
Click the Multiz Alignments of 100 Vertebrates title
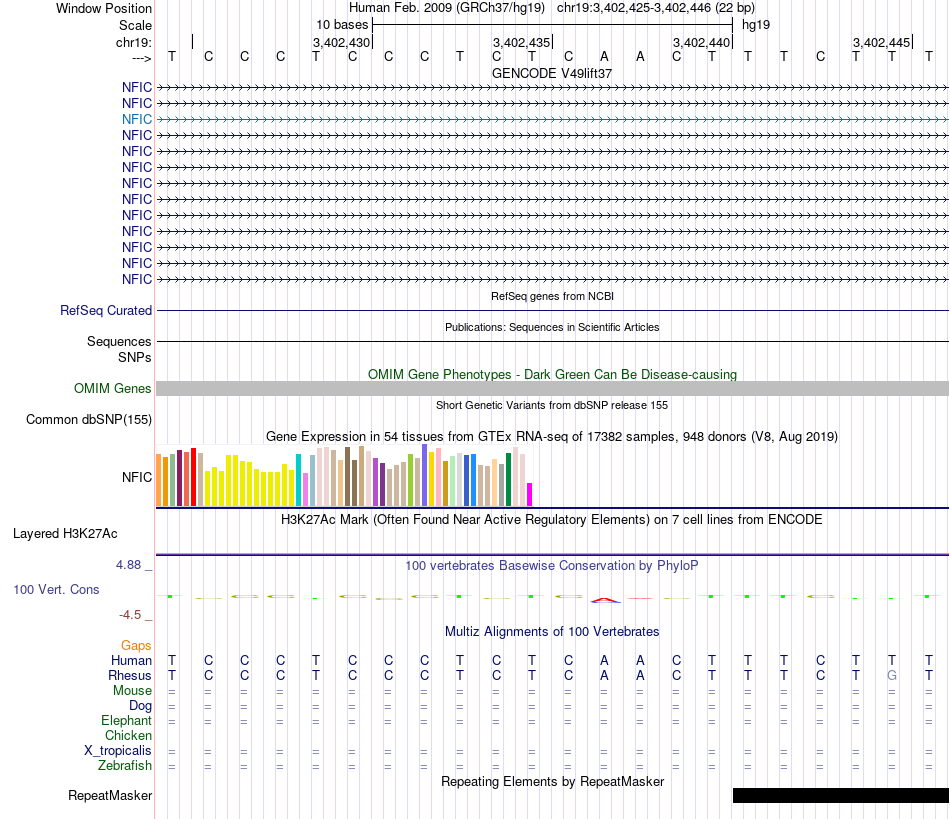click(x=552, y=631)
